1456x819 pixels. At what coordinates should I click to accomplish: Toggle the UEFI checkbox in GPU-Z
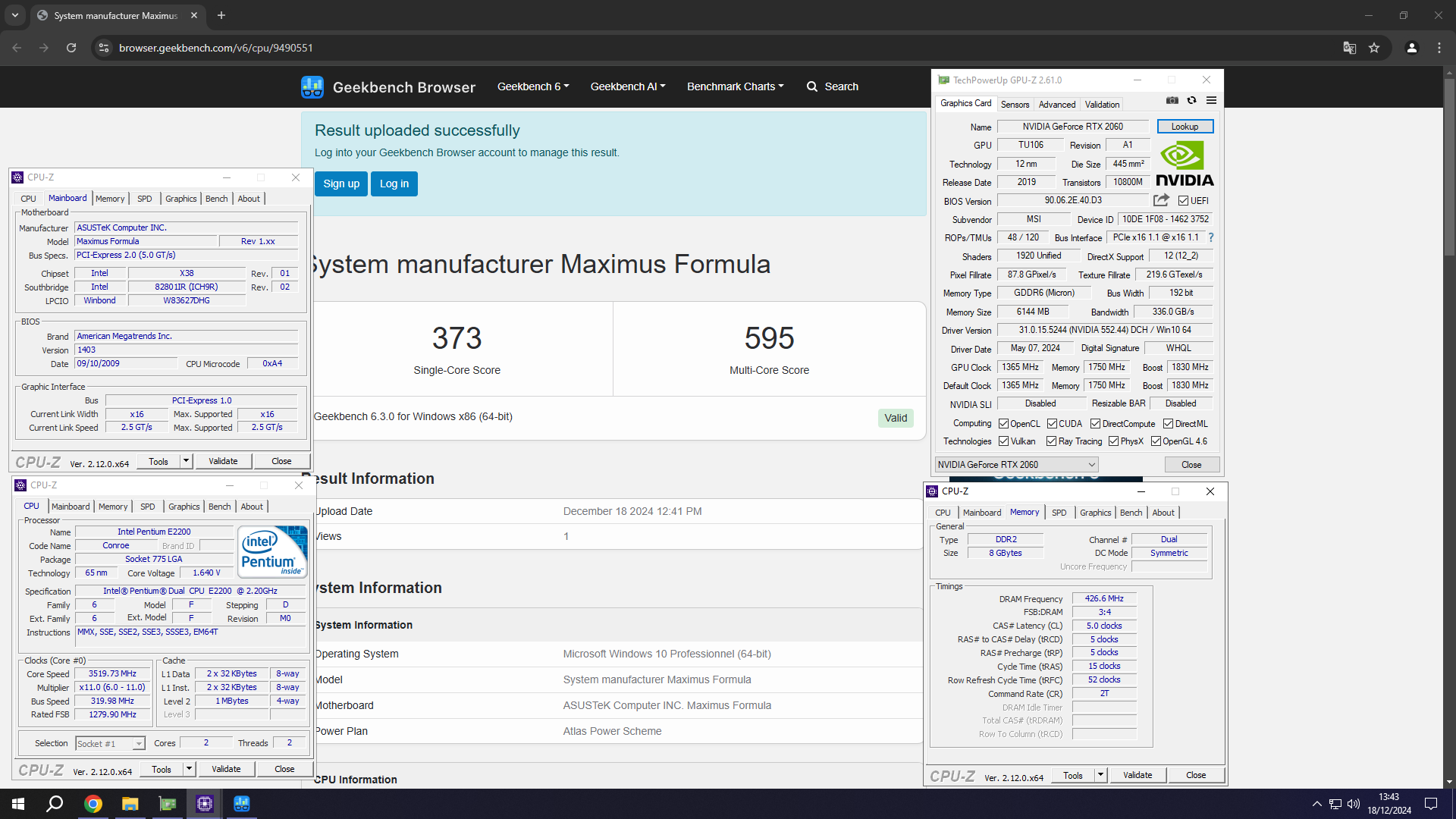pos(1183,201)
